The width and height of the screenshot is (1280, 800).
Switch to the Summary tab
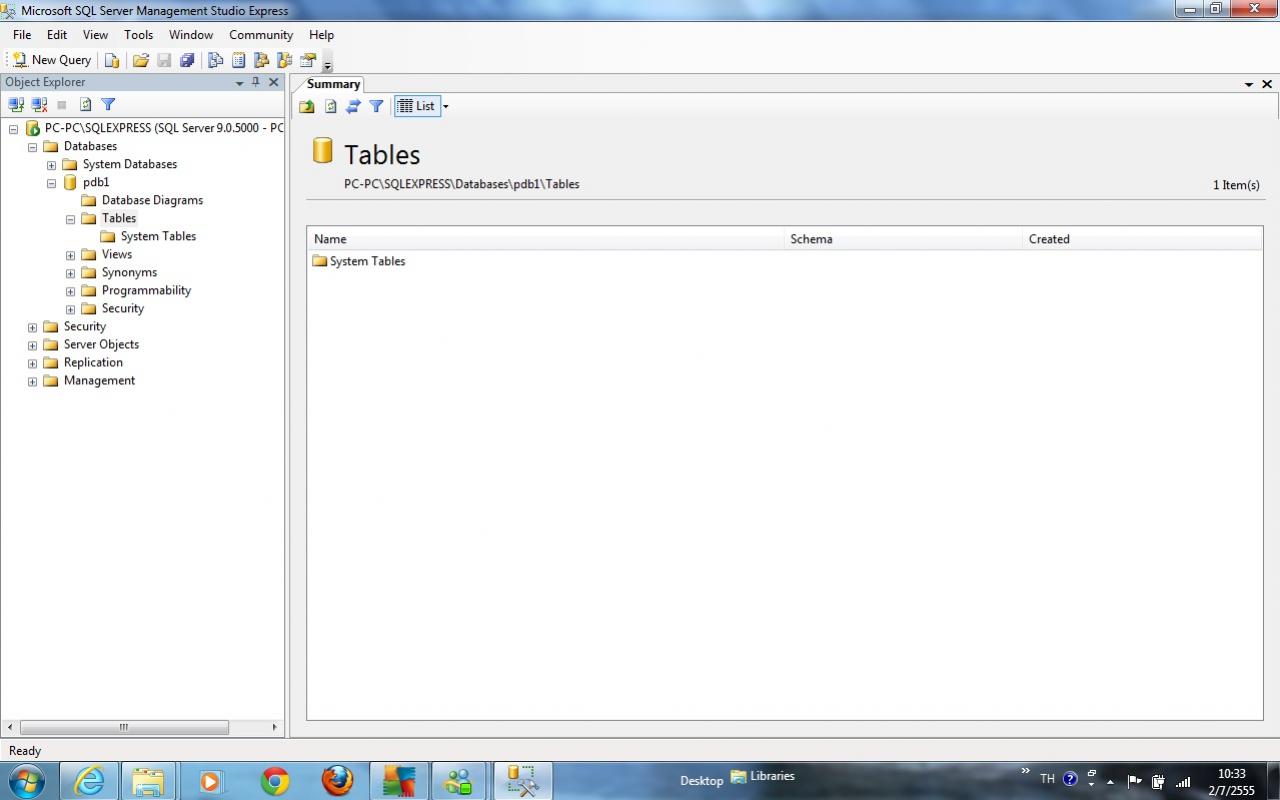(x=333, y=84)
